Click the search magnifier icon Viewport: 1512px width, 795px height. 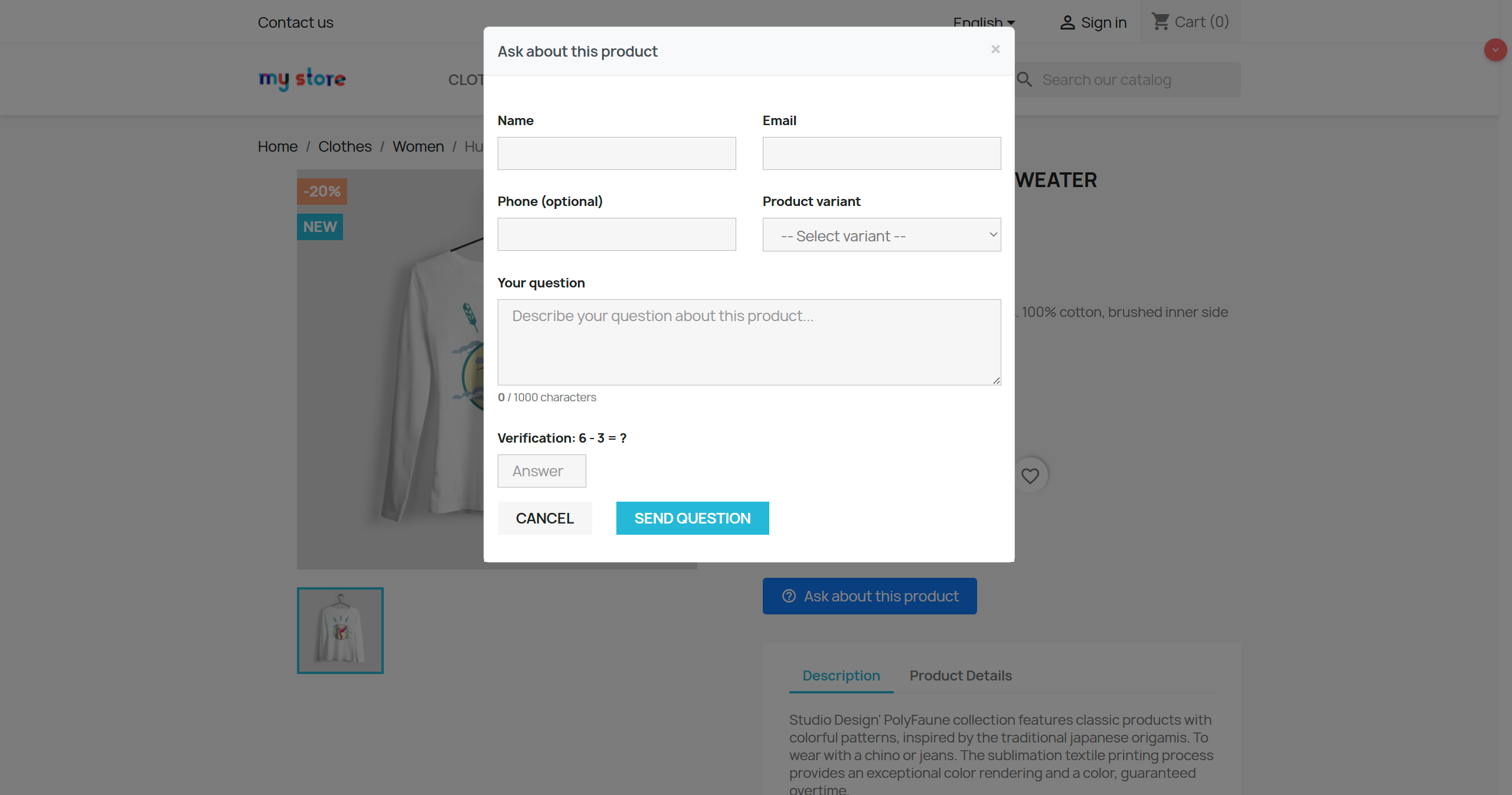pyautogui.click(x=1025, y=79)
